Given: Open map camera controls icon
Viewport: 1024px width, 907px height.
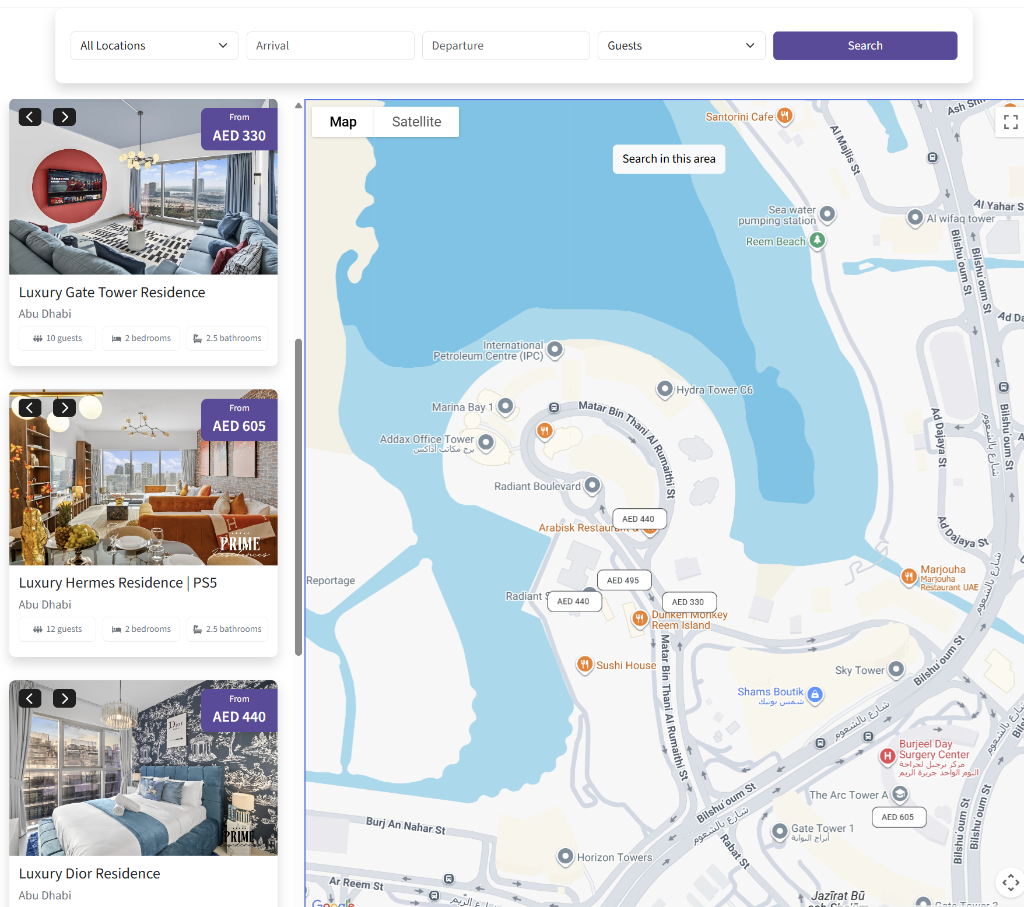Looking at the screenshot, I should click(x=1010, y=883).
